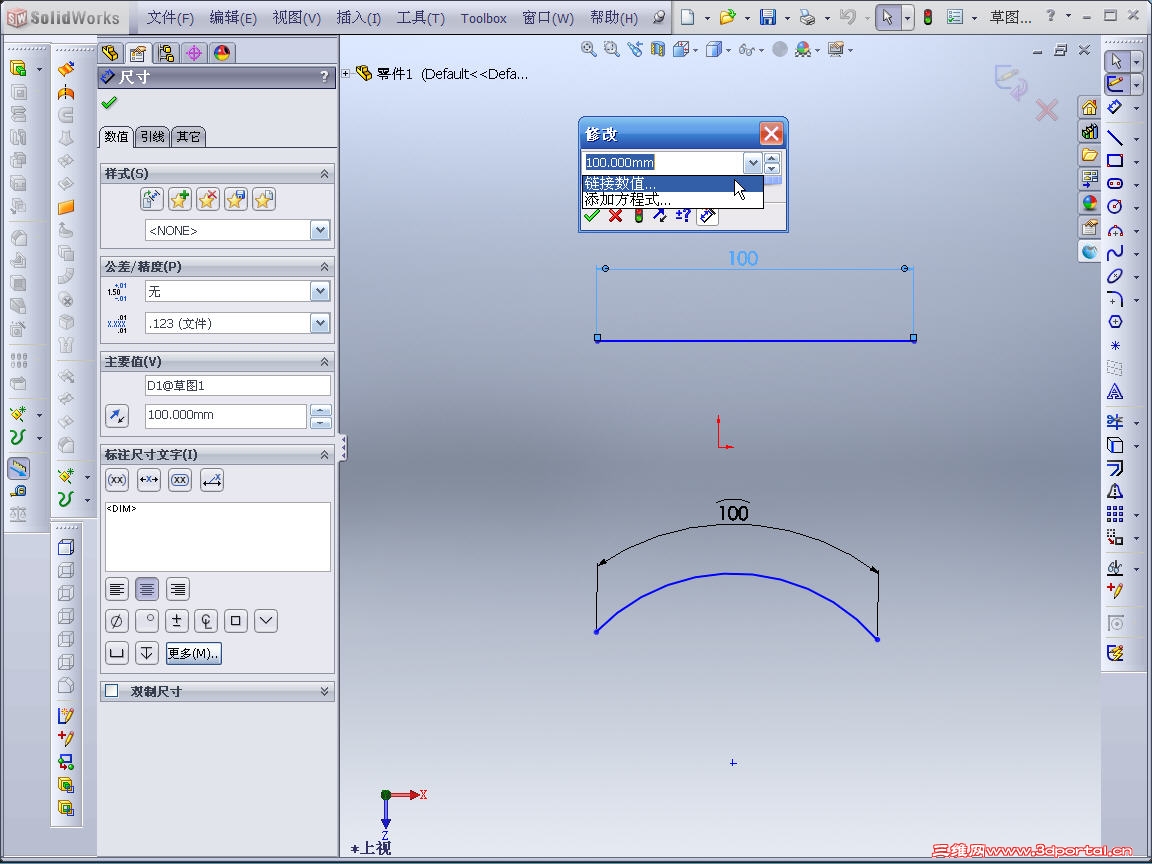Collapse the 主要值(V) section

pos(324,361)
